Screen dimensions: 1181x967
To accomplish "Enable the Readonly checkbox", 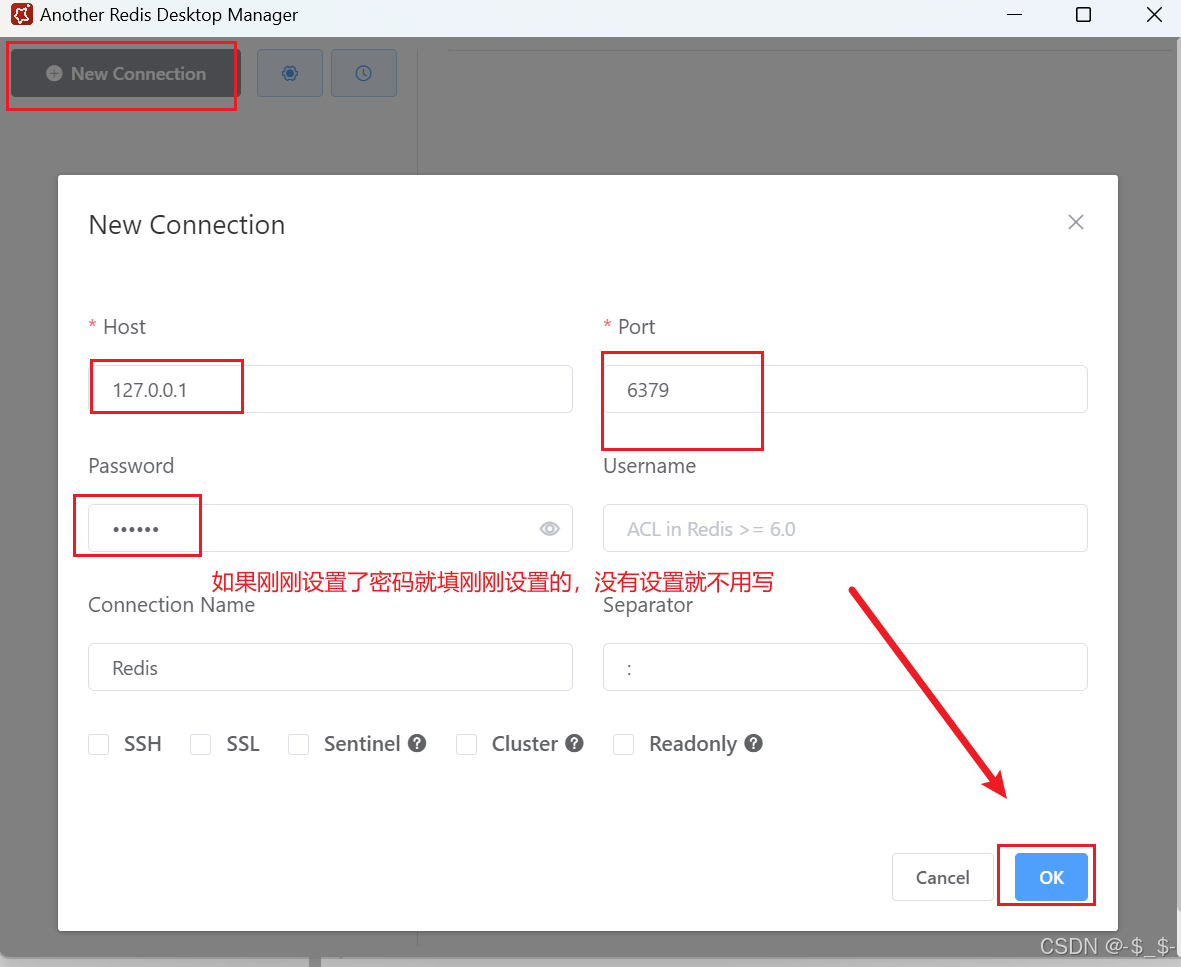I will point(624,744).
